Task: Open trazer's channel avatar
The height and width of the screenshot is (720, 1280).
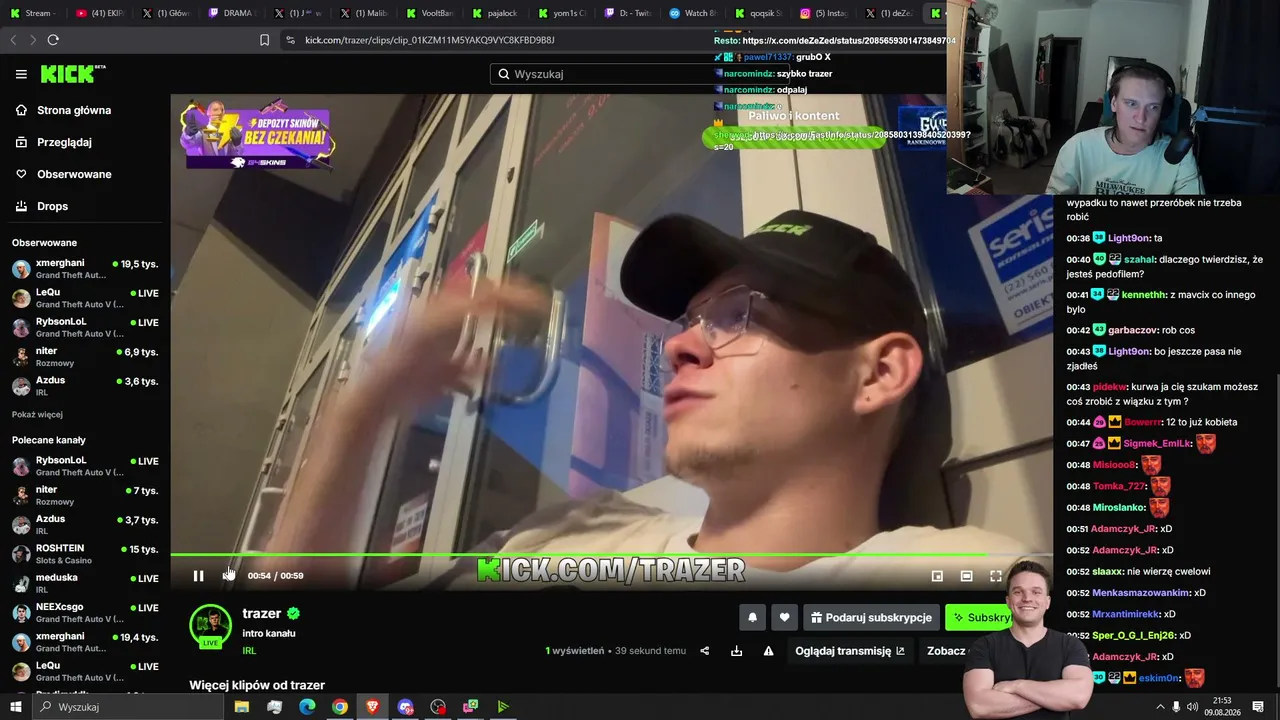Action: tap(210, 625)
